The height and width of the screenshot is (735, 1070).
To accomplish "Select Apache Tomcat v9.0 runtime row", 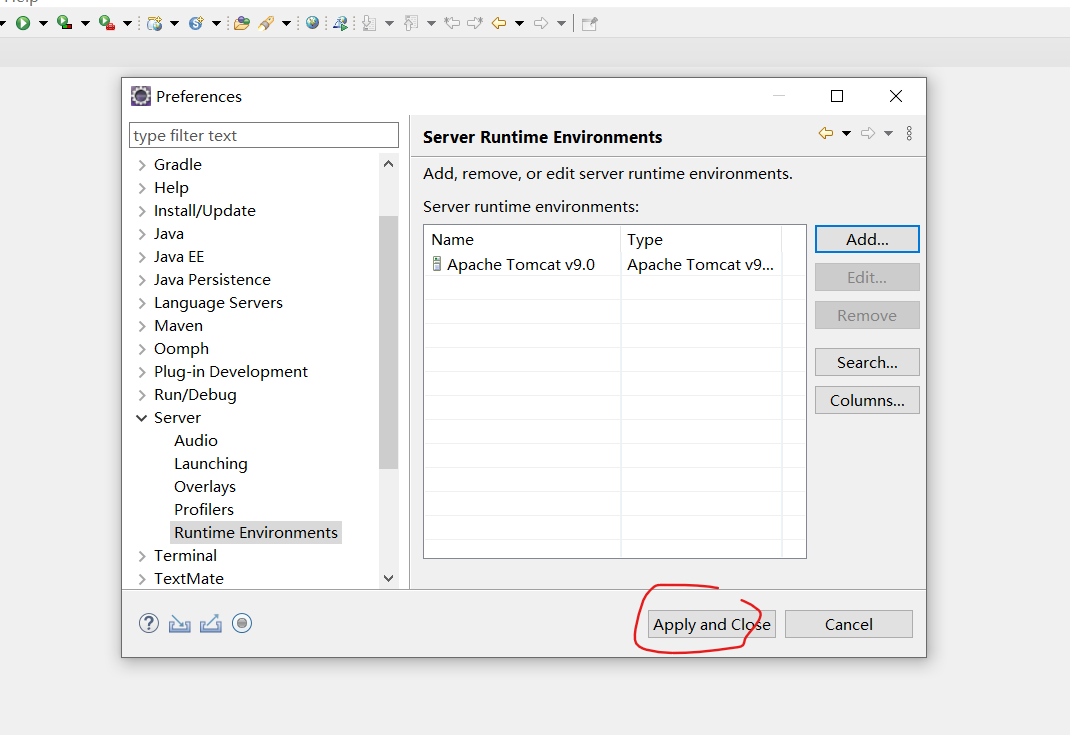I will point(614,265).
